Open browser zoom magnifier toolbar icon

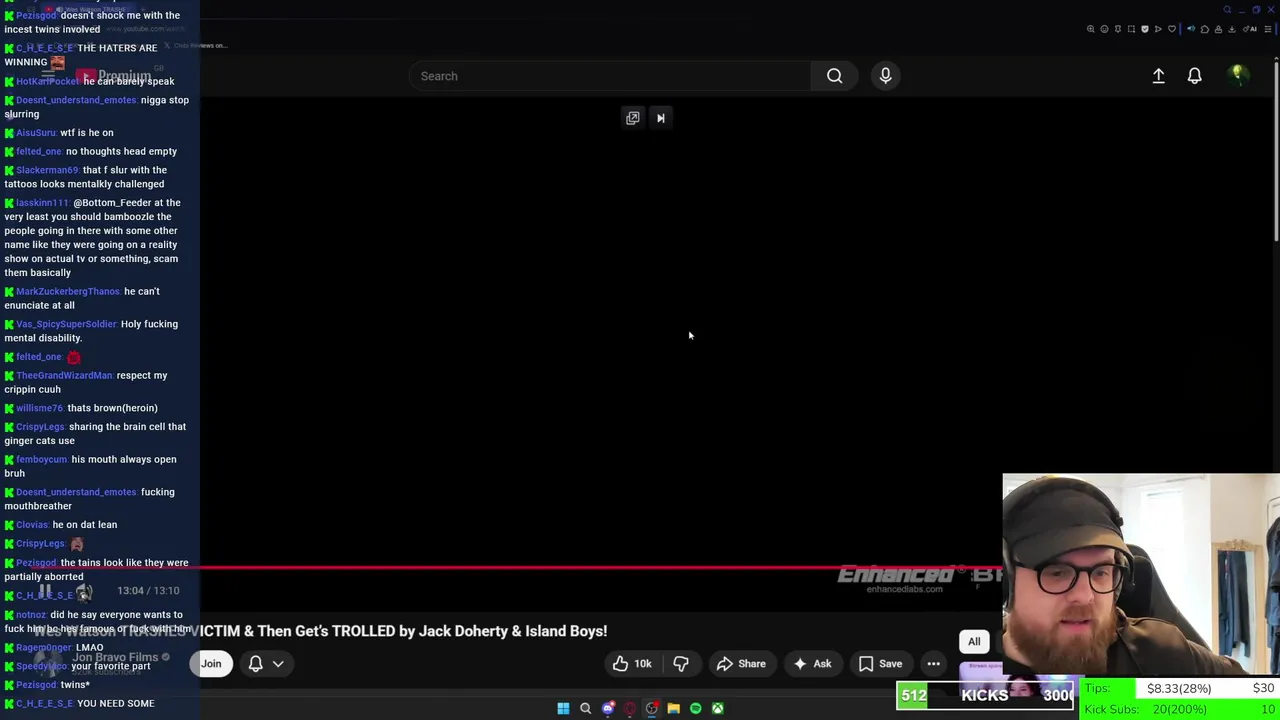(1091, 29)
